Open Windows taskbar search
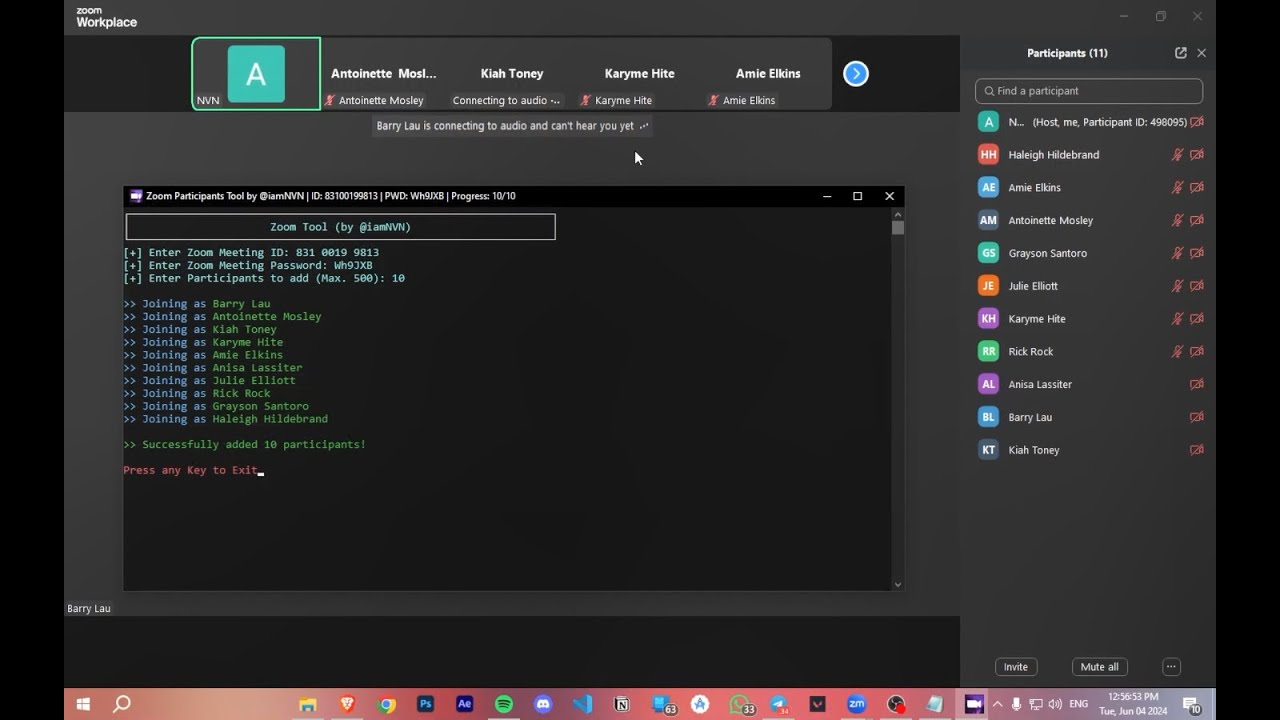 (x=122, y=704)
